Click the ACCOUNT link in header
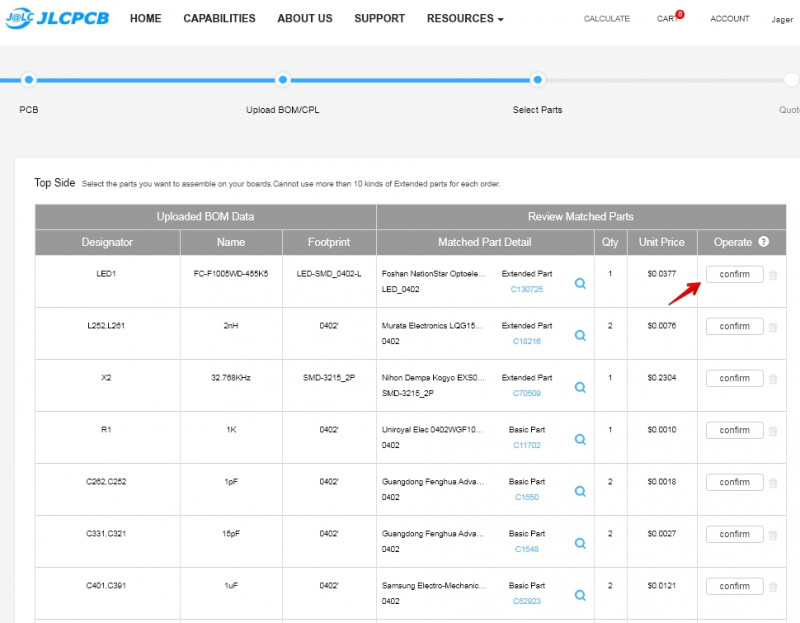 pyautogui.click(x=729, y=19)
